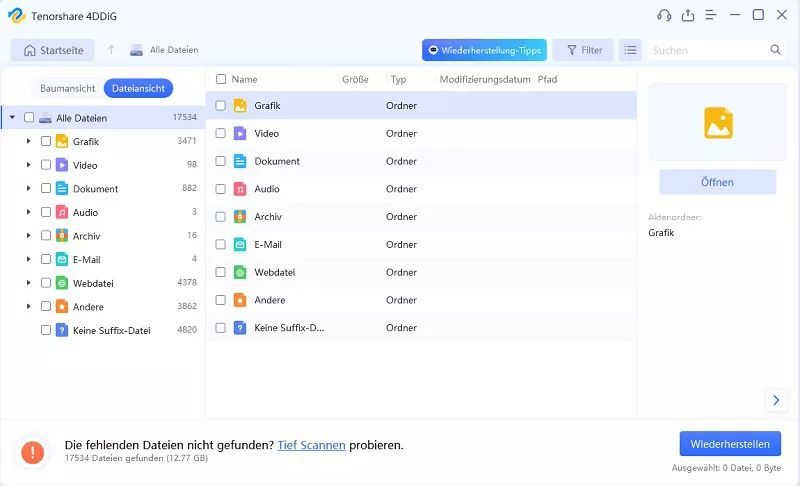Check the Alle Dateien checkbox in sidebar
Viewport: 800px width, 486px height.
[29, 117]
